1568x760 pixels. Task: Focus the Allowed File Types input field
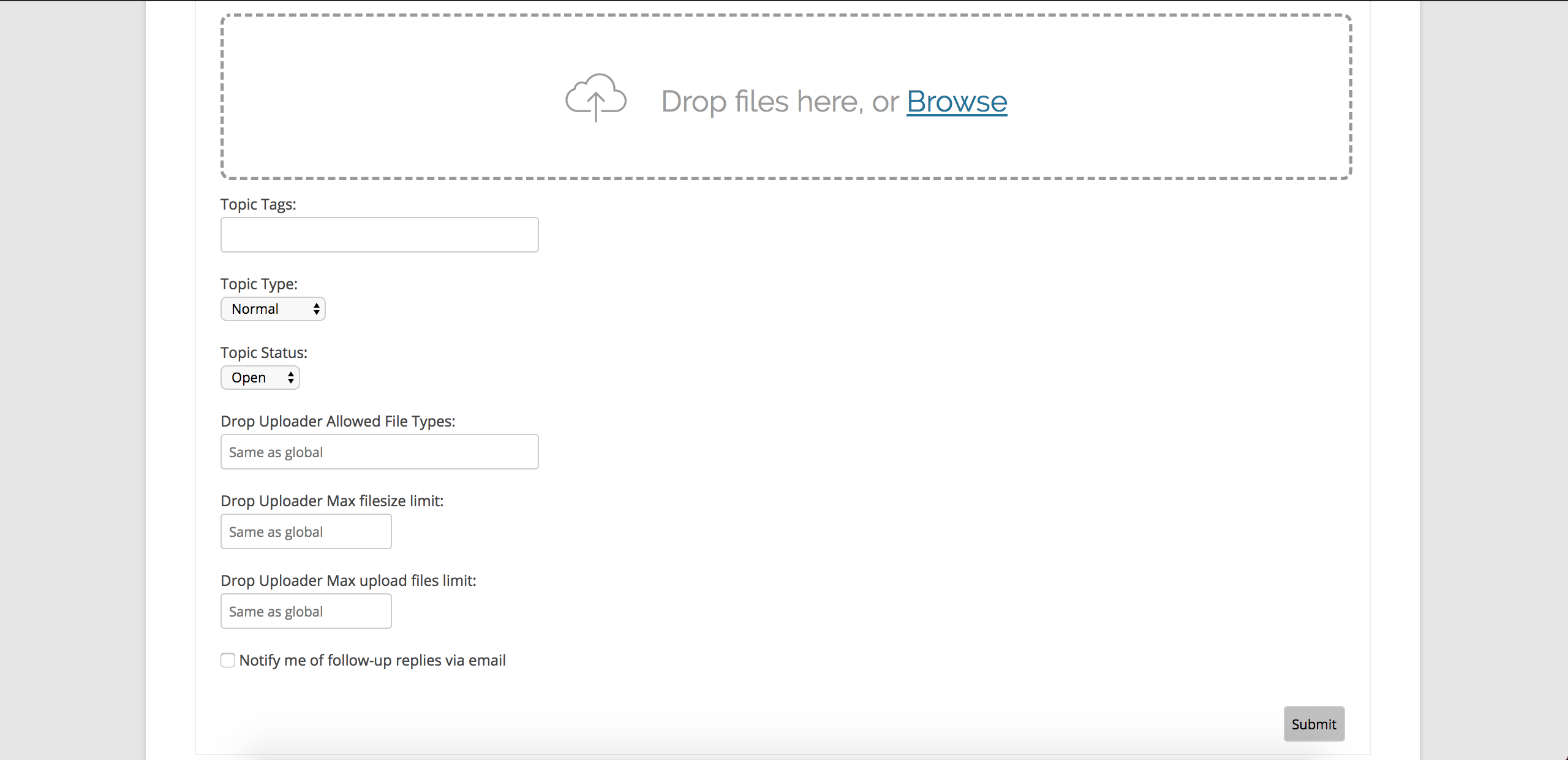(379, 452)
